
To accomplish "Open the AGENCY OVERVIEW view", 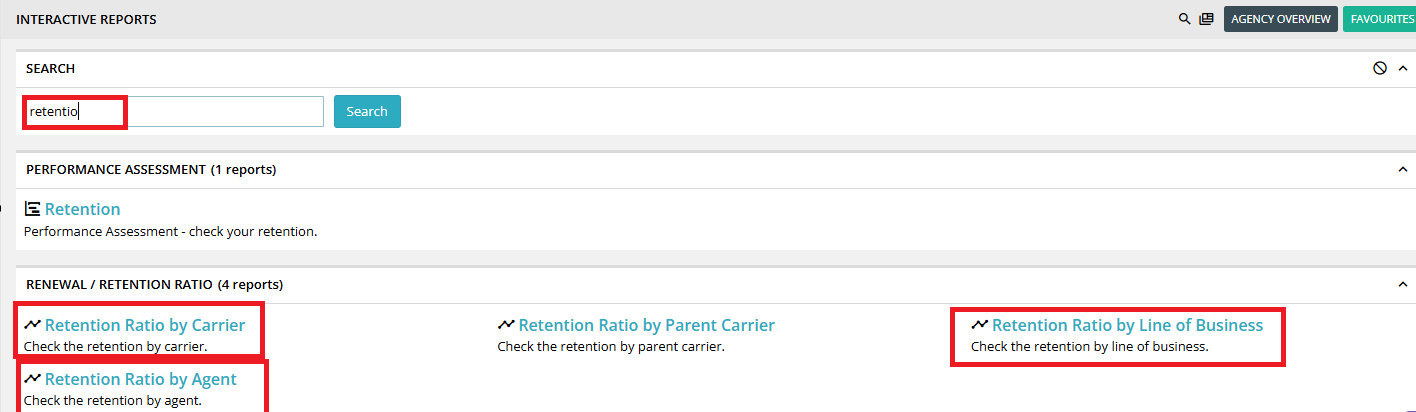I will (x=1281, y=19).
